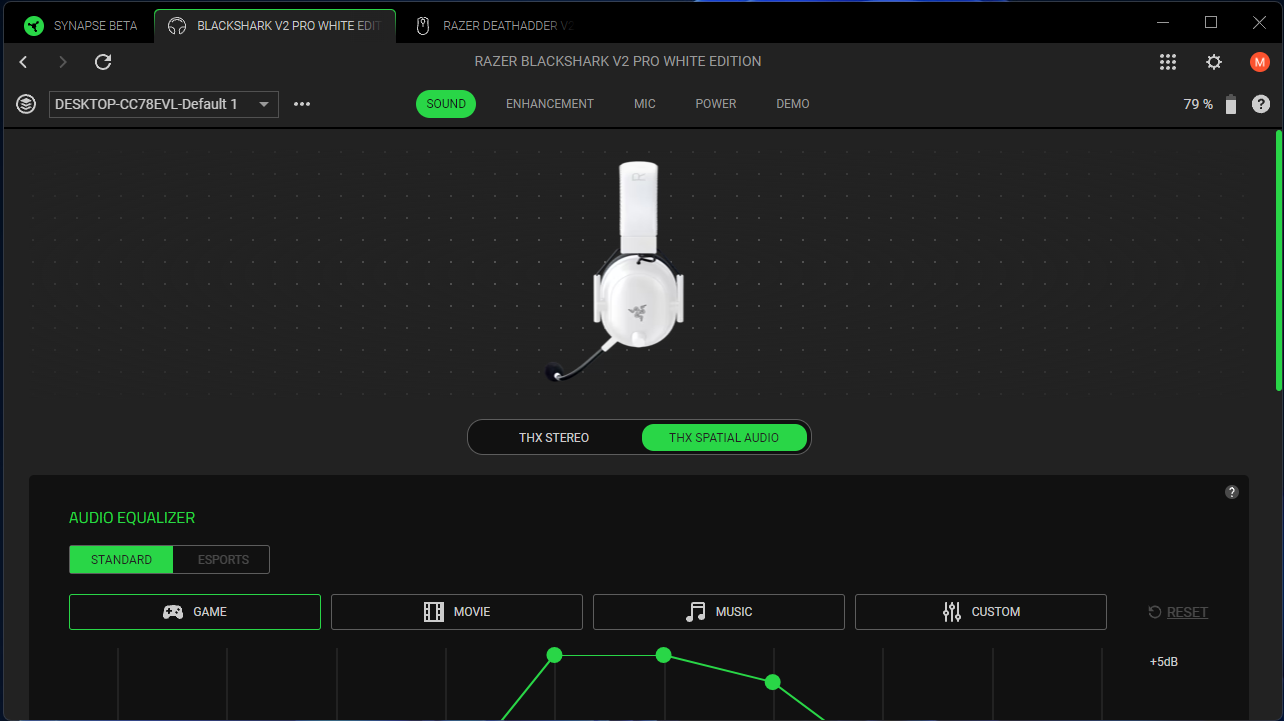Open Synapse settings gear
The width and height of the screenshot is (1284, 721).
click(x=1214, y=62)
